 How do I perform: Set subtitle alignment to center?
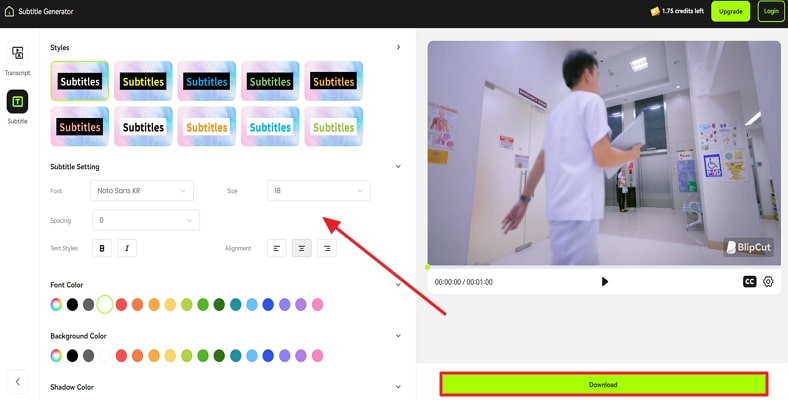click(301, 248)
